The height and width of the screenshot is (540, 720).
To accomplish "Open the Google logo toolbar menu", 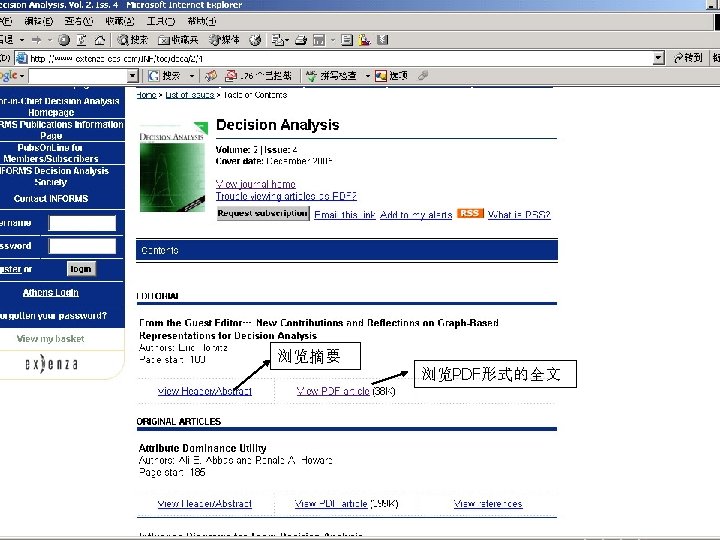I will tap(12, 76).
